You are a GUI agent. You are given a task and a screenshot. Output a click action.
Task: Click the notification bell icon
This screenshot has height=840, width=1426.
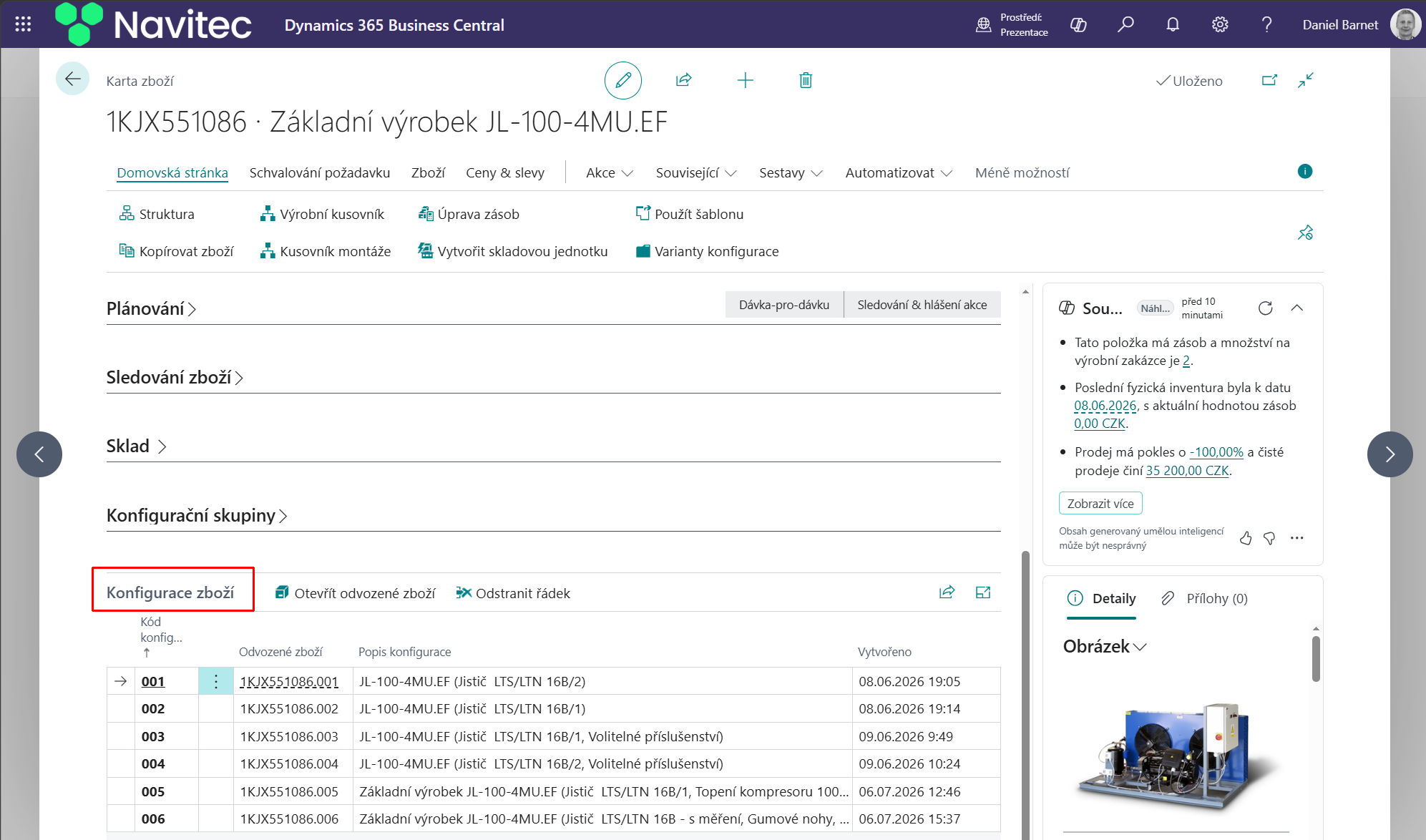pos(1173,25)
